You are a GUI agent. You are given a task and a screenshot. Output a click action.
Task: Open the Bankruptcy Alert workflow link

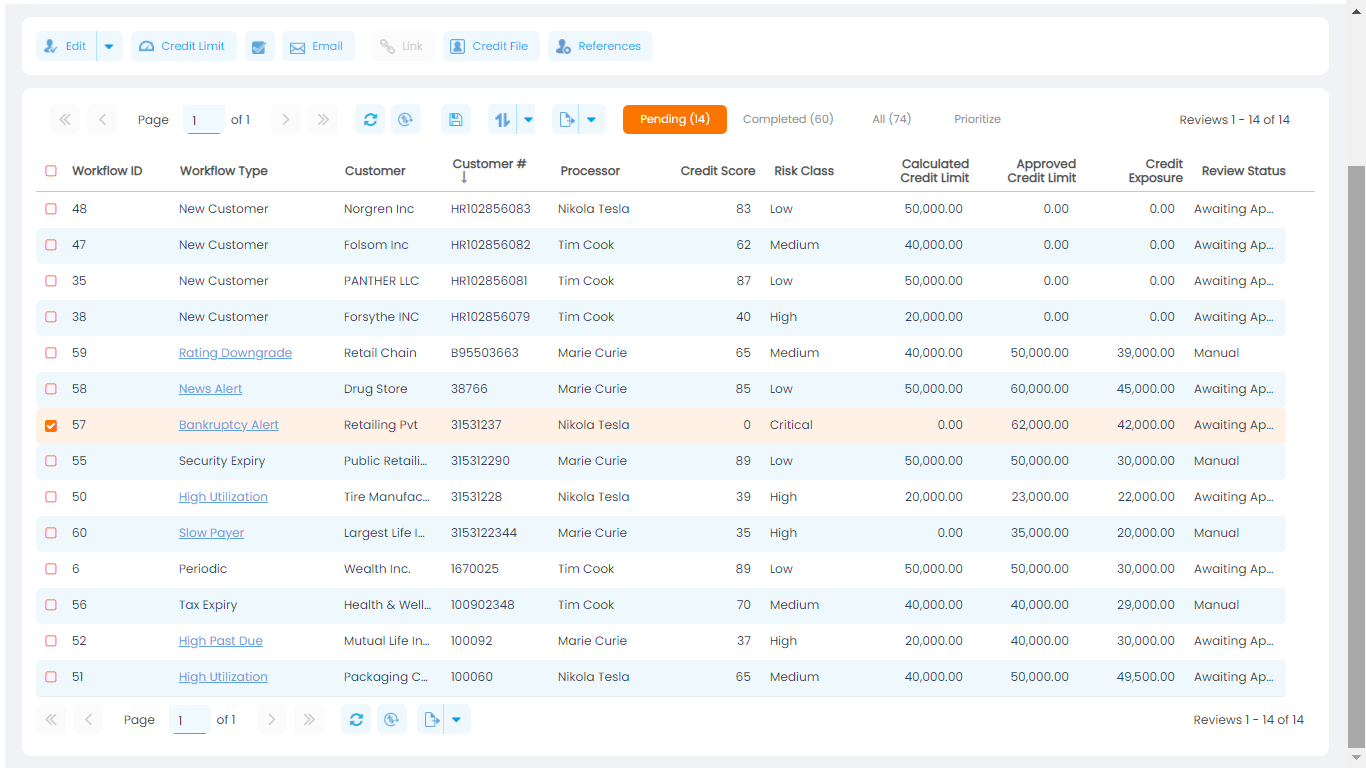228,425
